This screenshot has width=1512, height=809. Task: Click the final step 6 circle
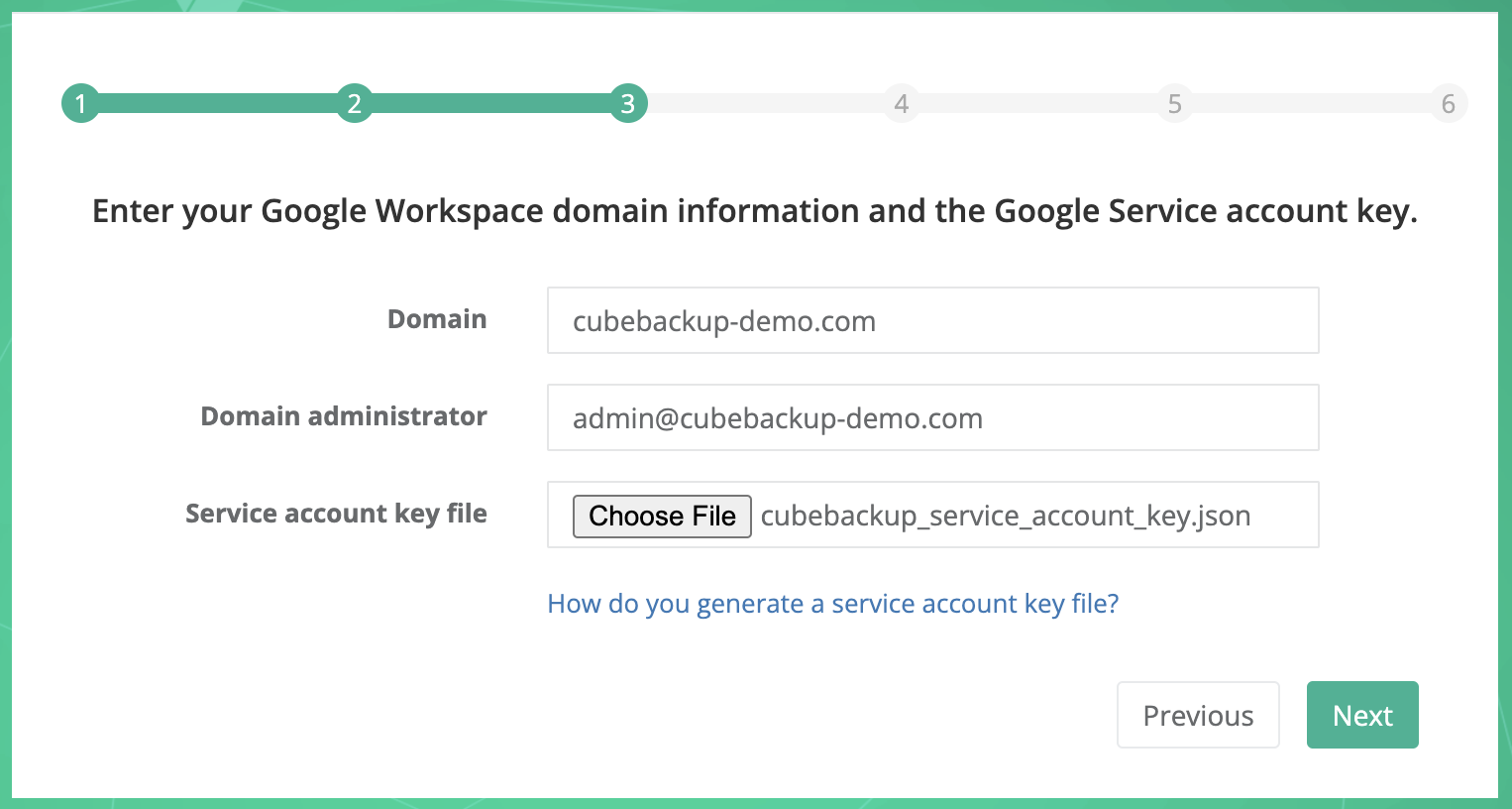coord(1448,103)
